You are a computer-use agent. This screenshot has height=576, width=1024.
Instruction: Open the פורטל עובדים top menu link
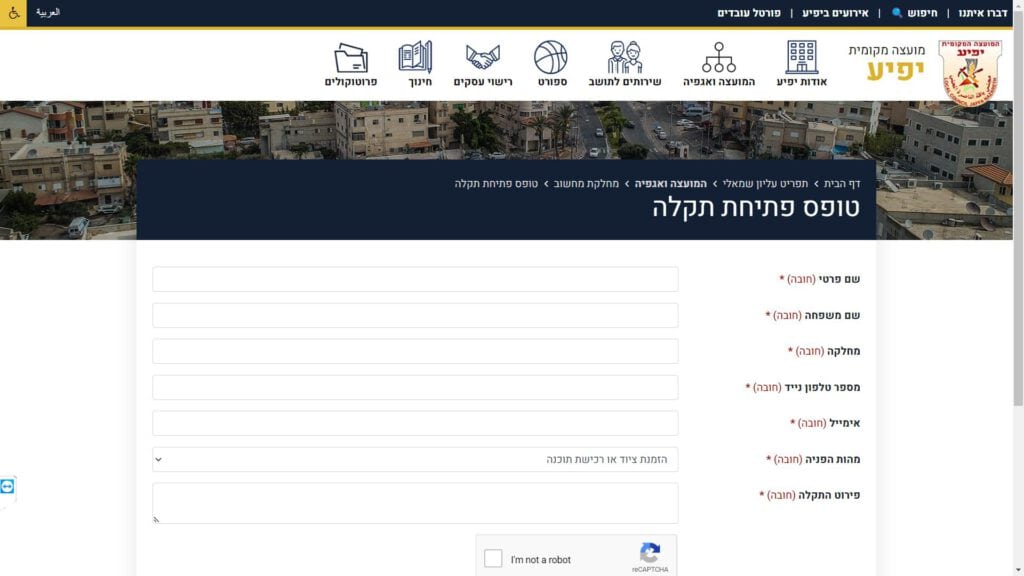(750, 13)
